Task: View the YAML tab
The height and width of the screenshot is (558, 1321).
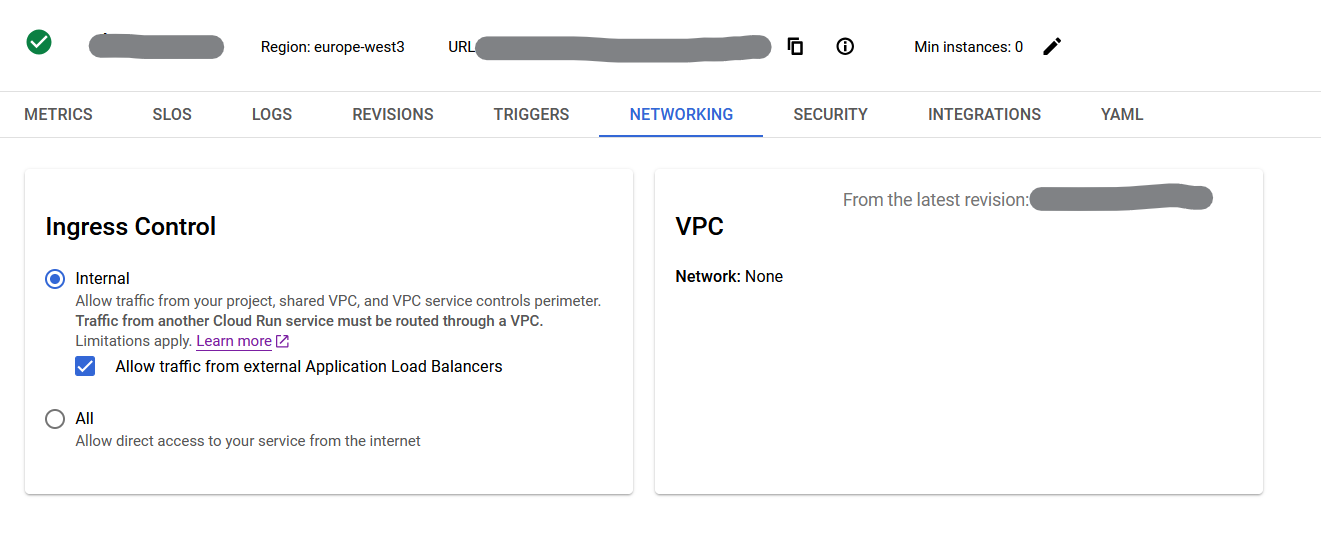Action: (x=1122, y=115)
